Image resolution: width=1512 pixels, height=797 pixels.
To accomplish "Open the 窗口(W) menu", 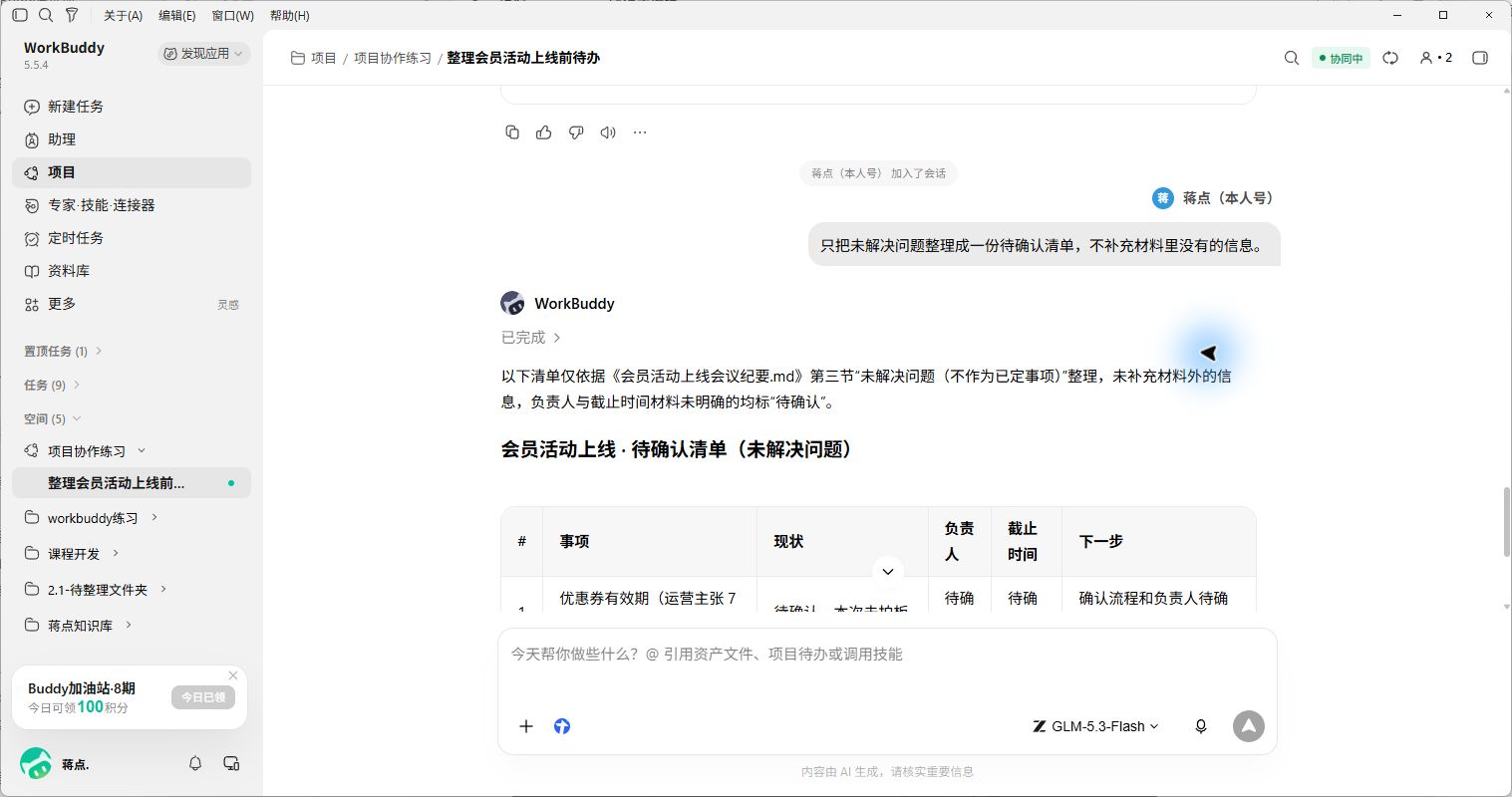I will [233, 16].
